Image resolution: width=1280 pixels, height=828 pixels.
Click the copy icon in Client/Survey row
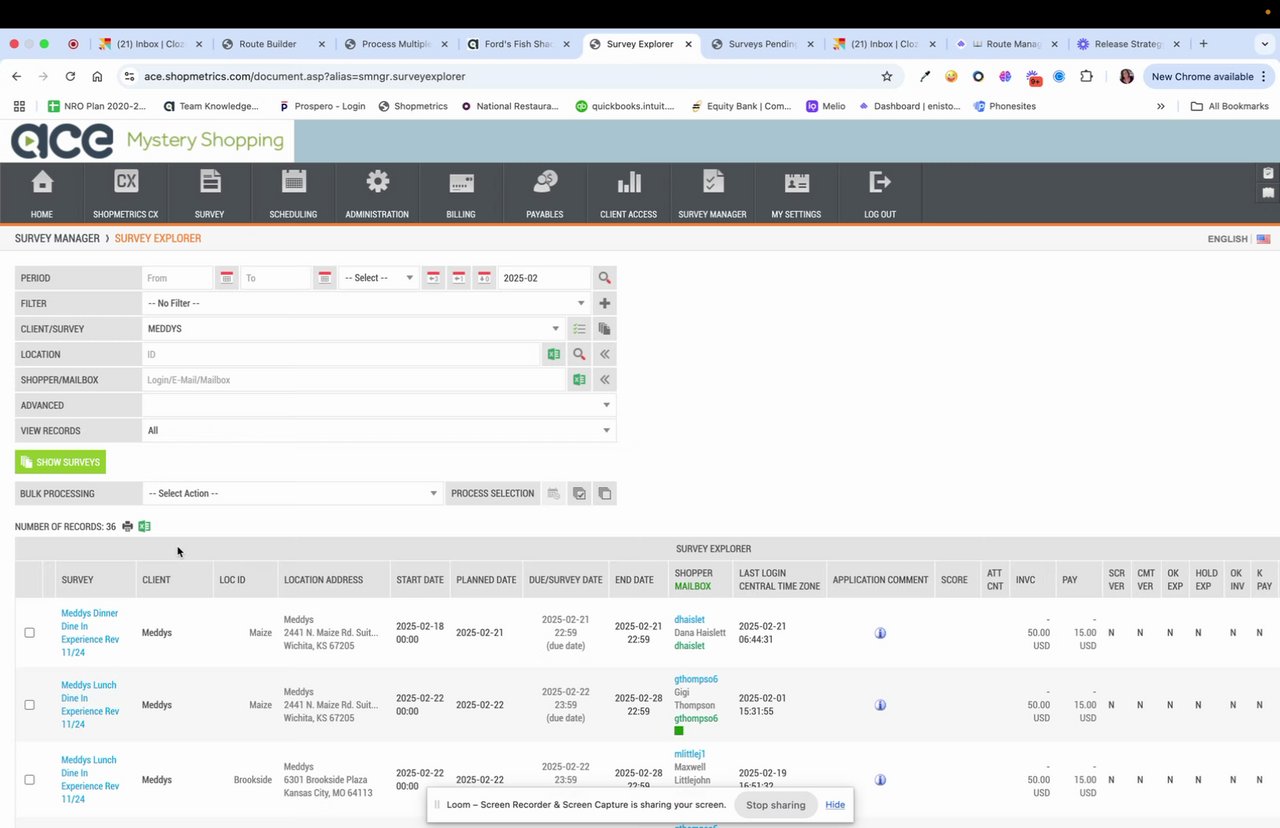pos(604,329)
